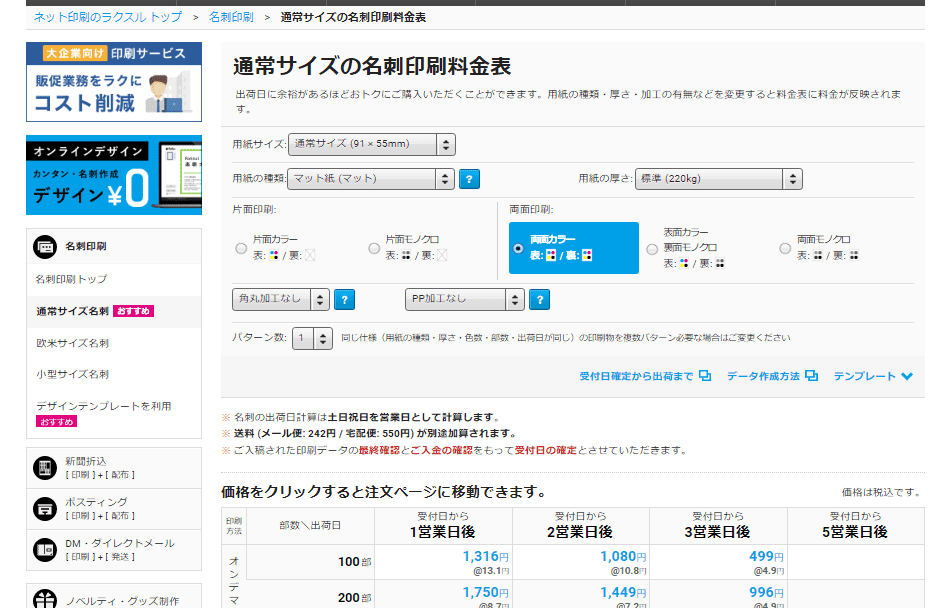Open 欧米サイズ名刺 in the sidebar
Screen dimensions: 952x608
pos(72,343)
